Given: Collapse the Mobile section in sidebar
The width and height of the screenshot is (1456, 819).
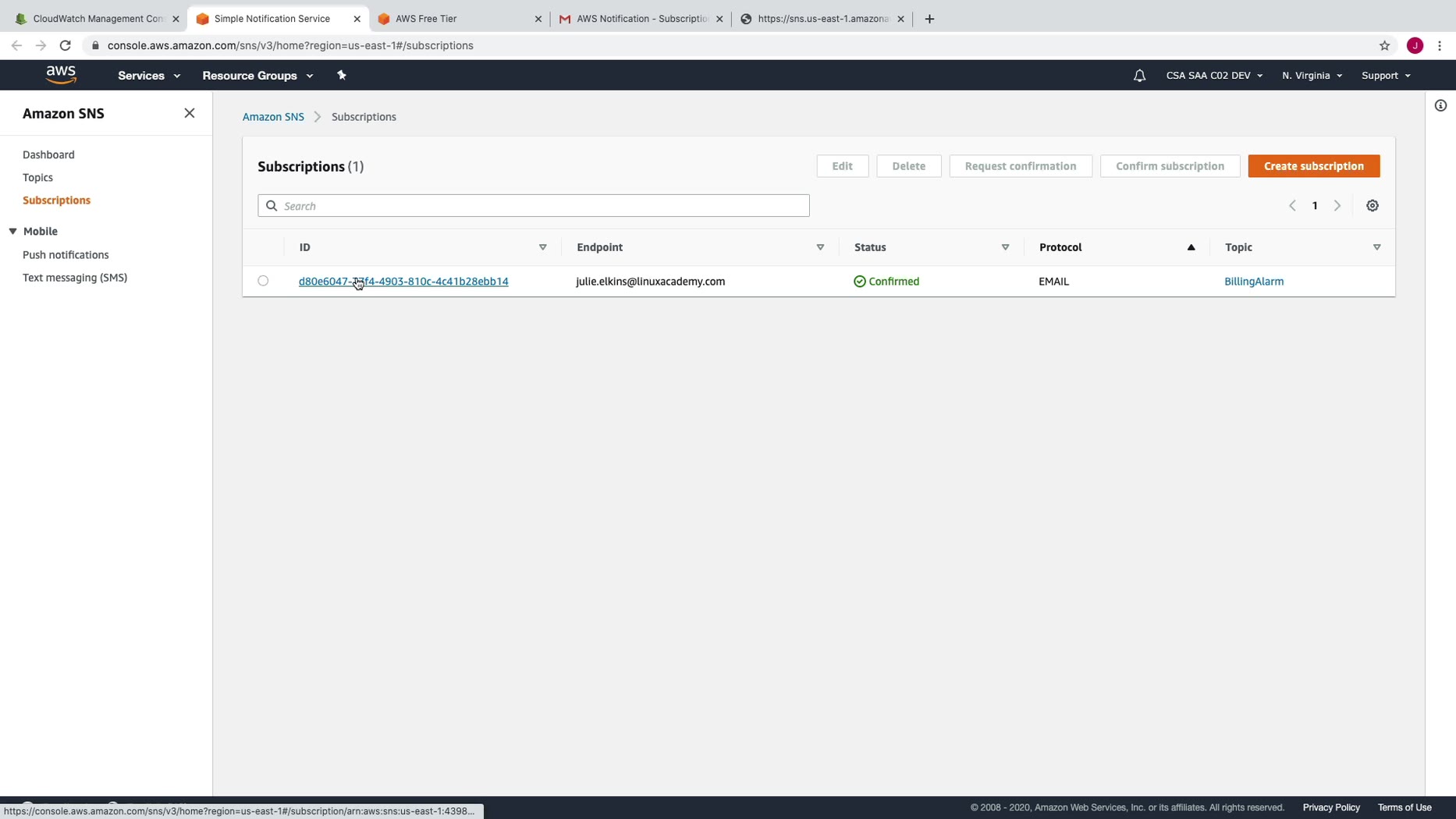Looking at the screenshot, I should click(13, 232).
